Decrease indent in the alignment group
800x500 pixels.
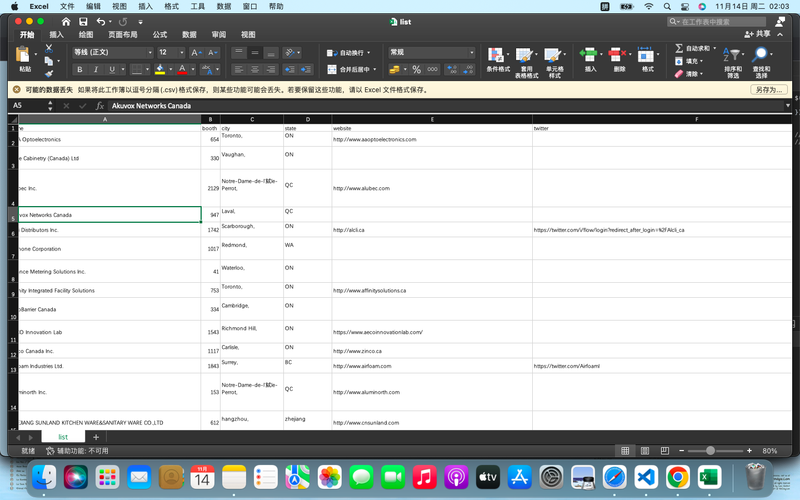(x=289, y=69)
